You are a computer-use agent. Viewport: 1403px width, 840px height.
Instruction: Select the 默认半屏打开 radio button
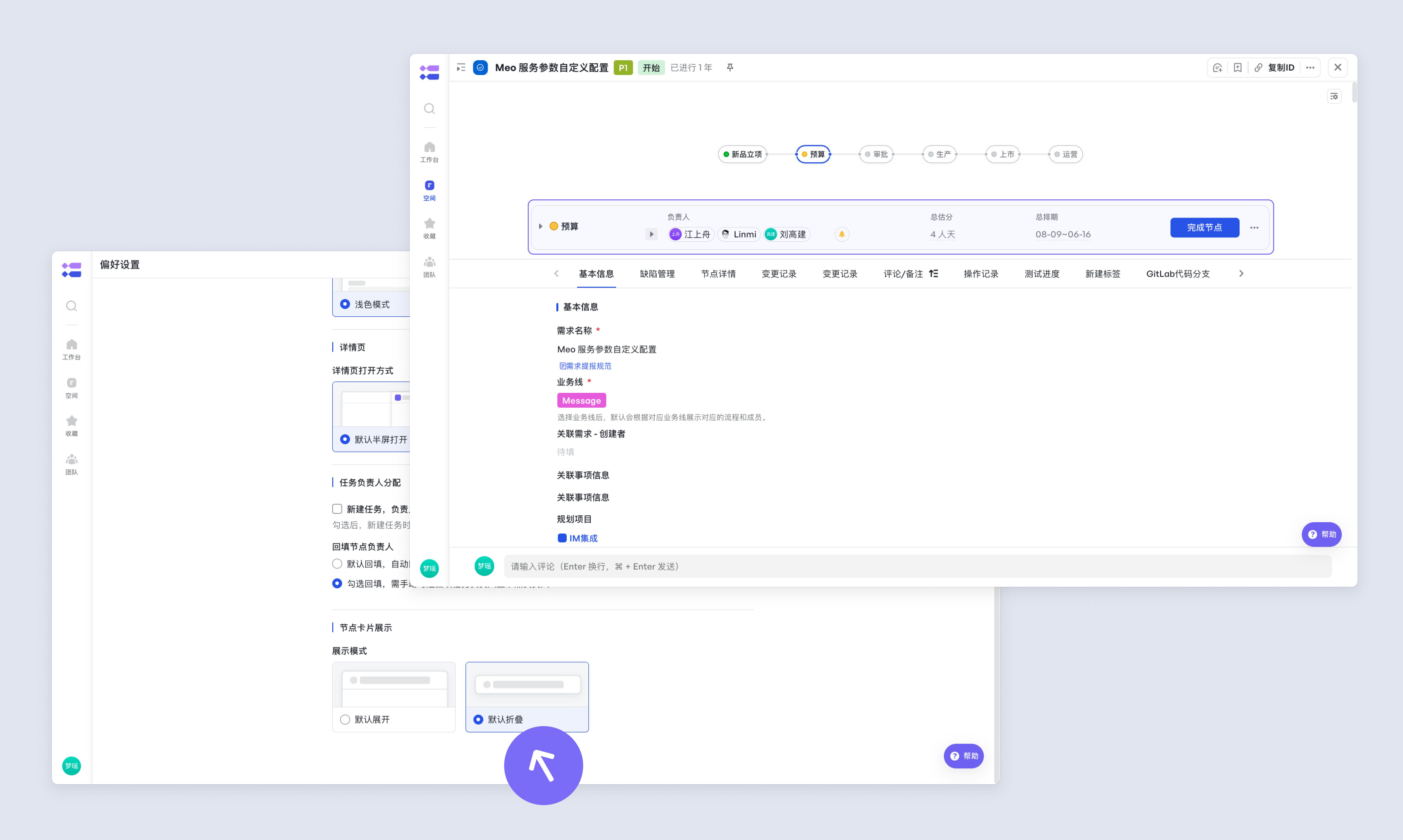point(345,439)
